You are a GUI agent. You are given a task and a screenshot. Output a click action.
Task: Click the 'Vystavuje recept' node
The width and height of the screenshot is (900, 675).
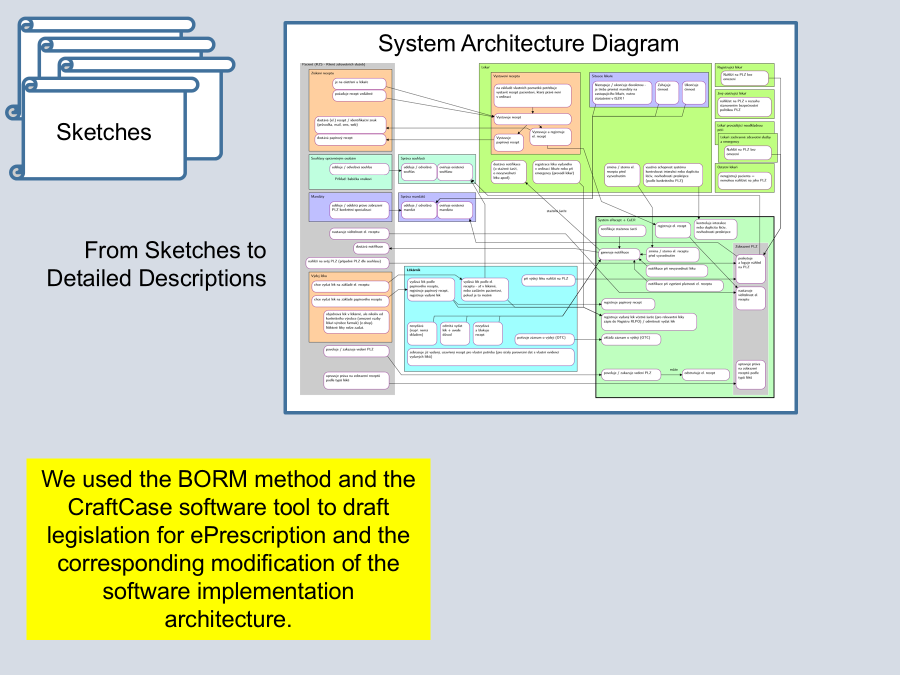click(x=533, y=117)
